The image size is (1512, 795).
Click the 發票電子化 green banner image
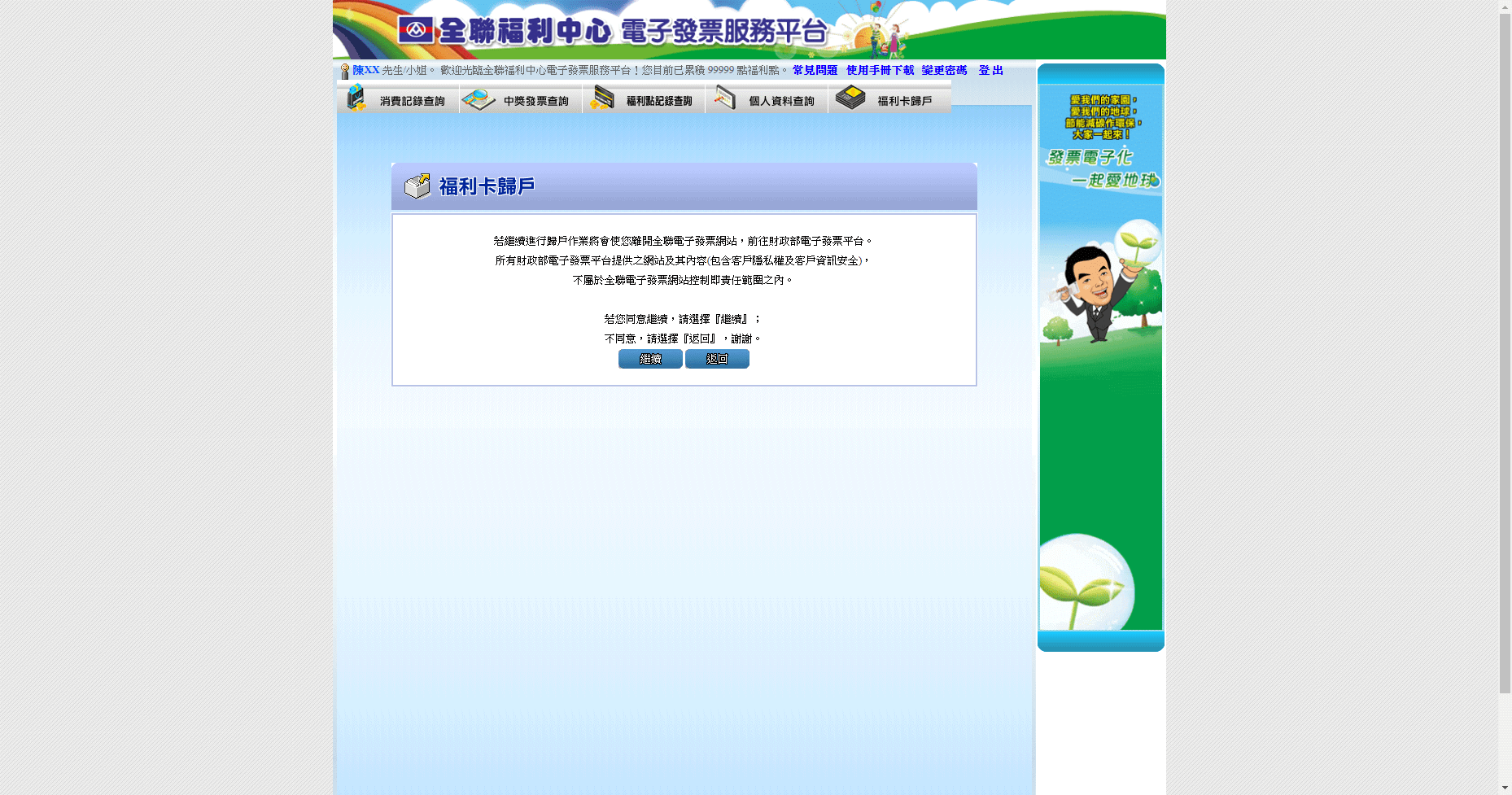(x=1101, y=357)
